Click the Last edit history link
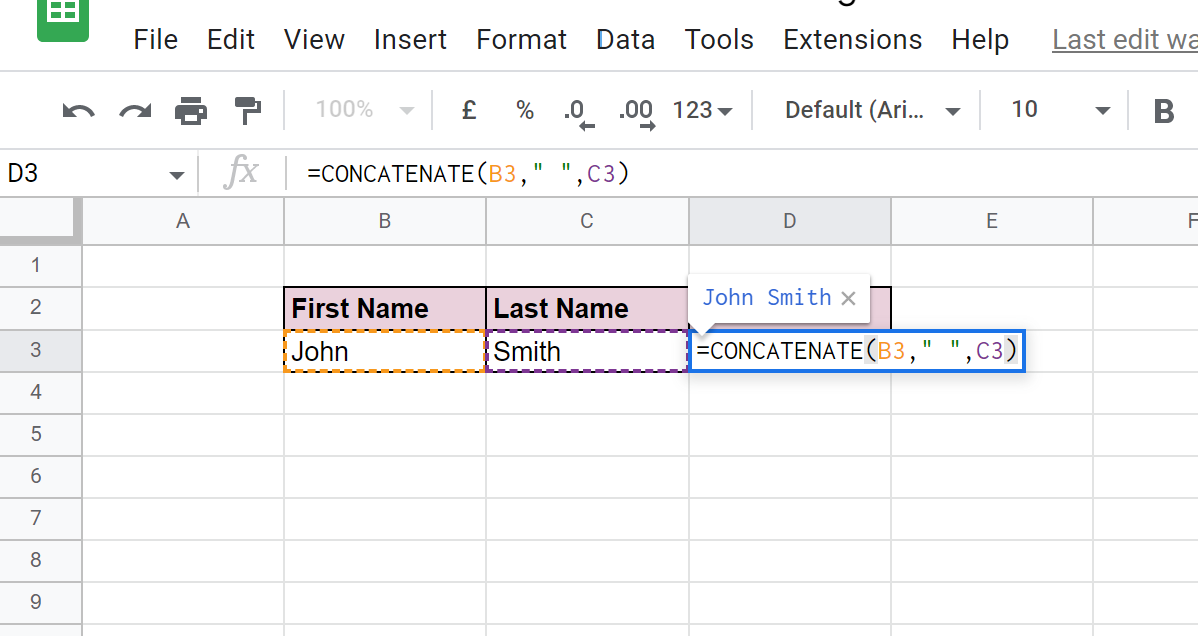 pos(1122,39)
